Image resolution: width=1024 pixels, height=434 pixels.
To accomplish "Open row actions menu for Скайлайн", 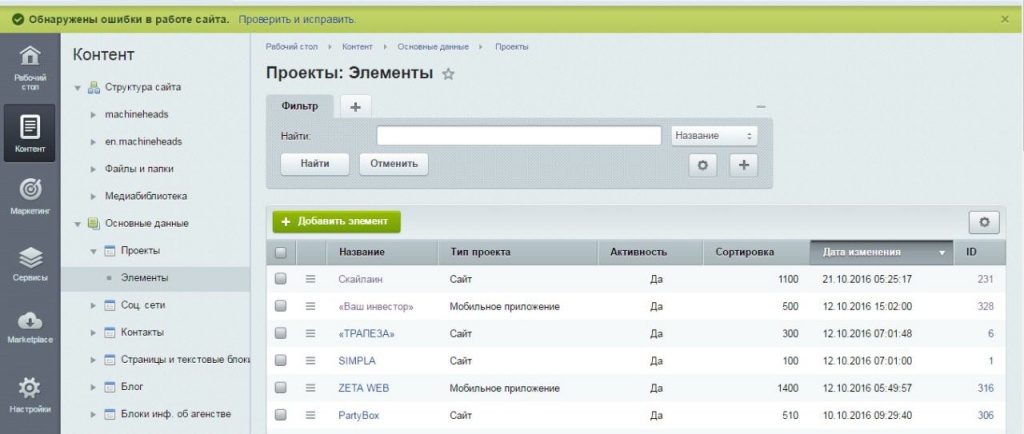I will point(310,279).
